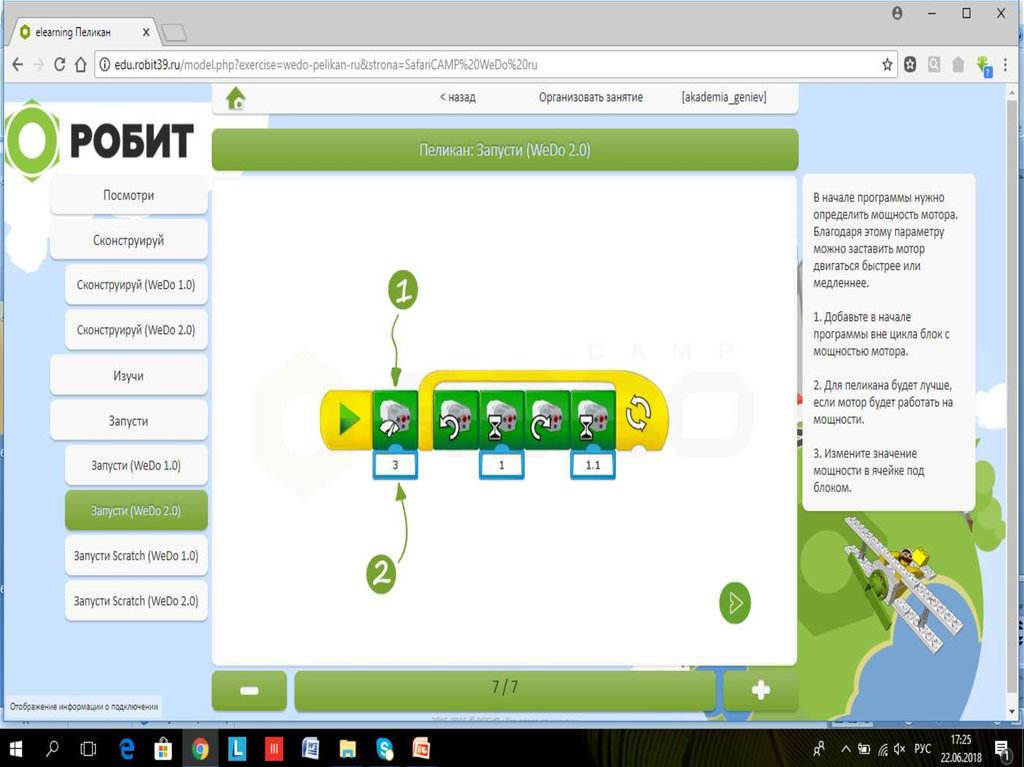Open Chrome from the taskbar

(199, 749)
